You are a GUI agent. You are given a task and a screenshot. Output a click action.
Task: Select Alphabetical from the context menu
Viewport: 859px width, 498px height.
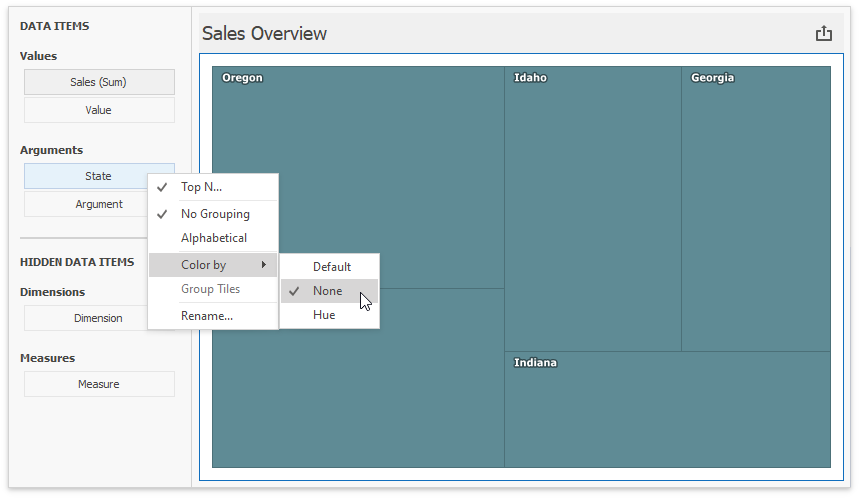[213, 238]
